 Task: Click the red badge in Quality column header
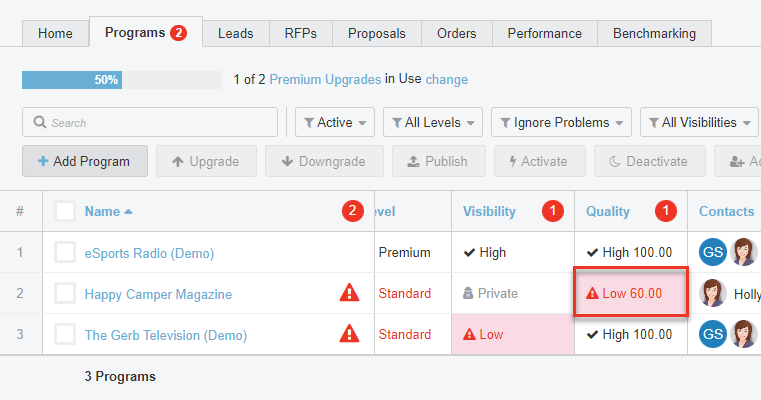(x=665, y=211)
